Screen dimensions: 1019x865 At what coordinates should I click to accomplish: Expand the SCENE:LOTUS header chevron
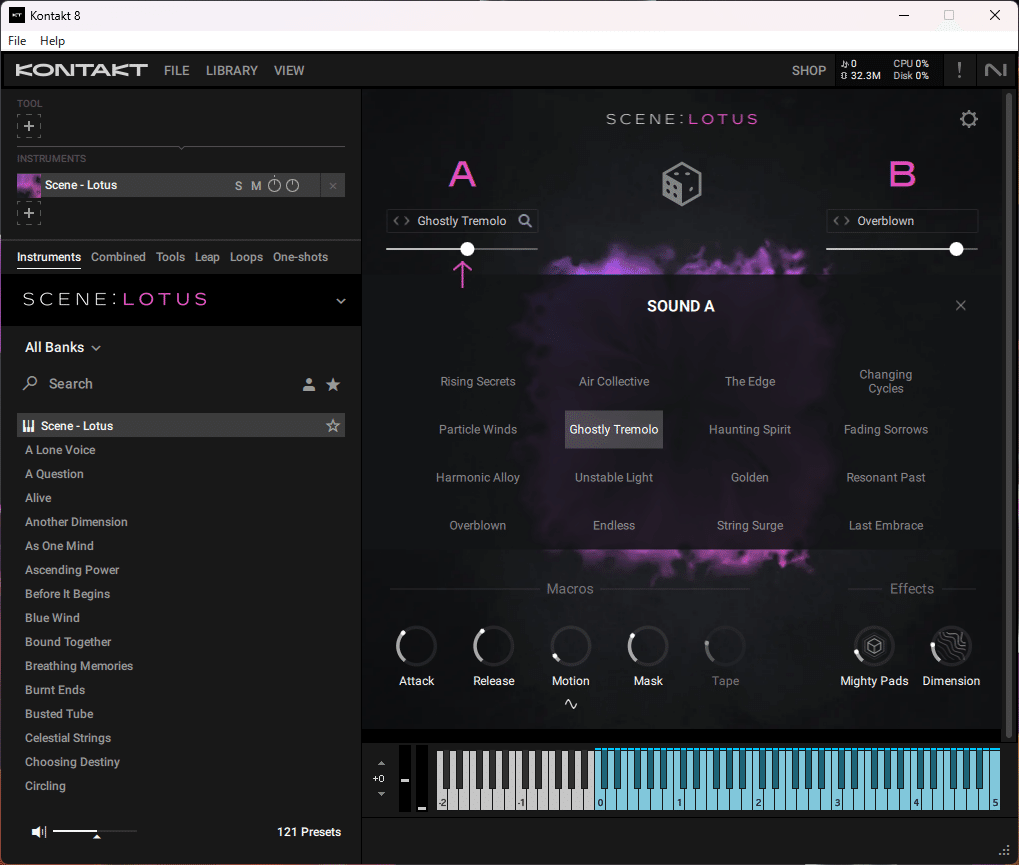tap(340, 299)
